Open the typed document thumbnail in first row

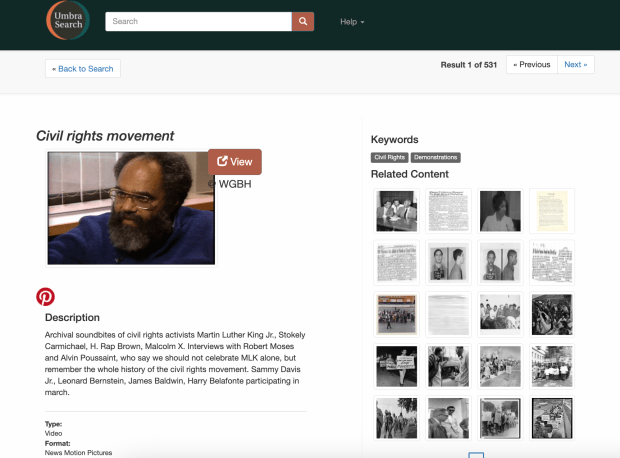pyautogui.click(x=448, y=210)
